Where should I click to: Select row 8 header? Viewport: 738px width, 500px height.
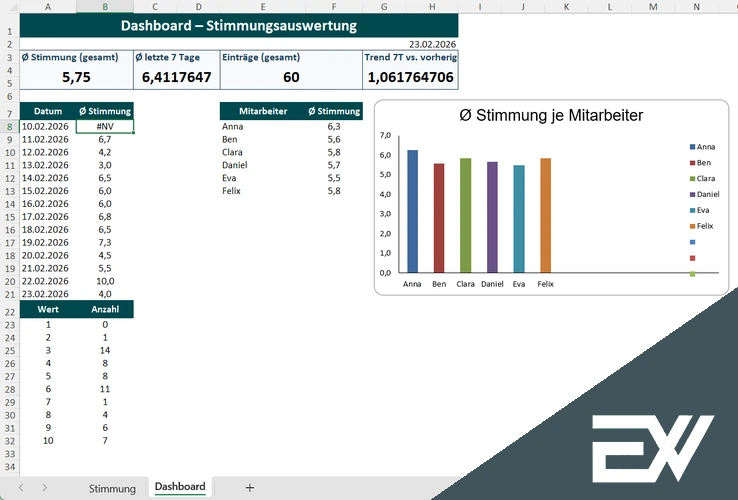[9, 127]
